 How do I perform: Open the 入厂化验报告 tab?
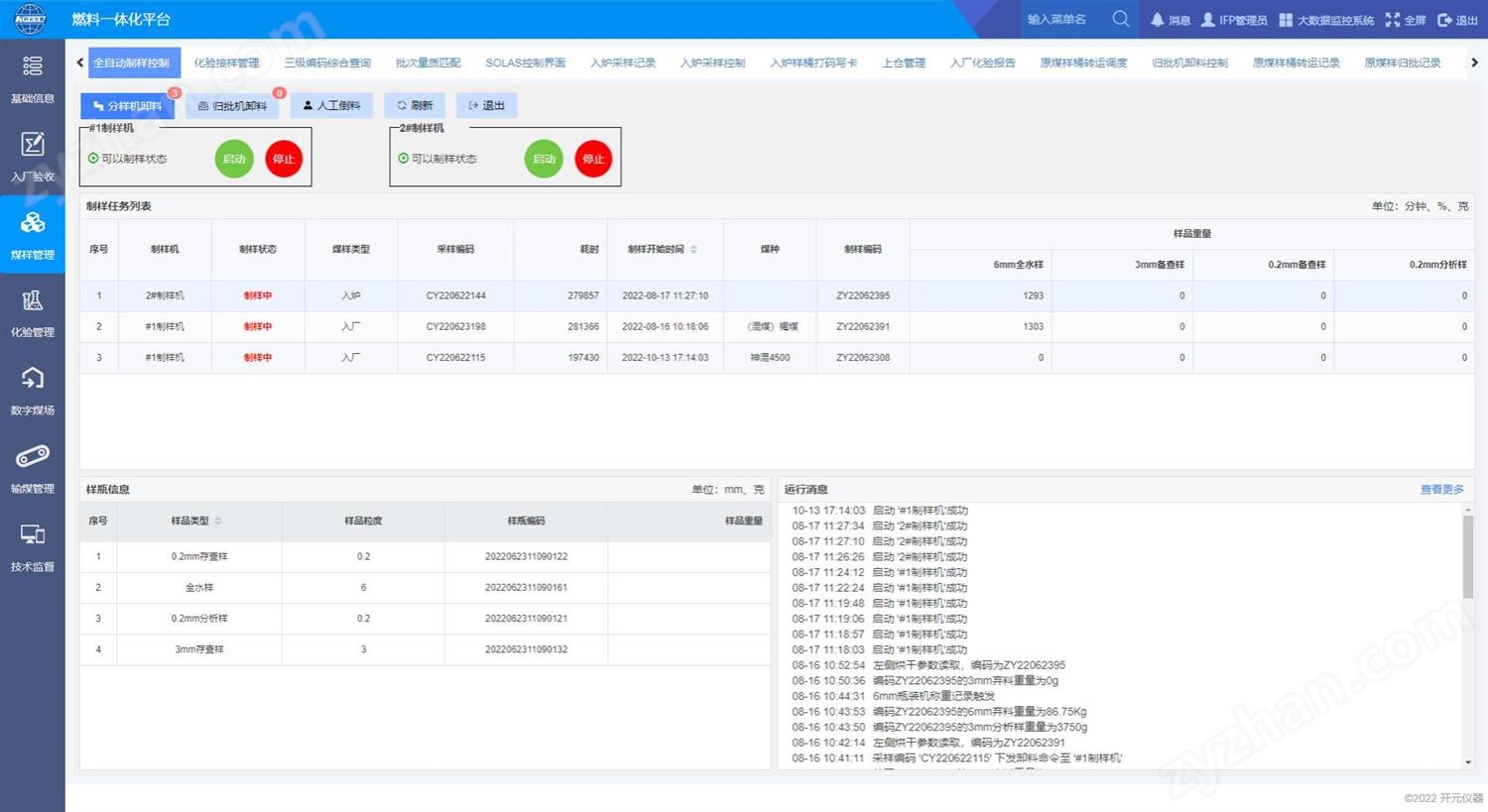pos(983,62)
